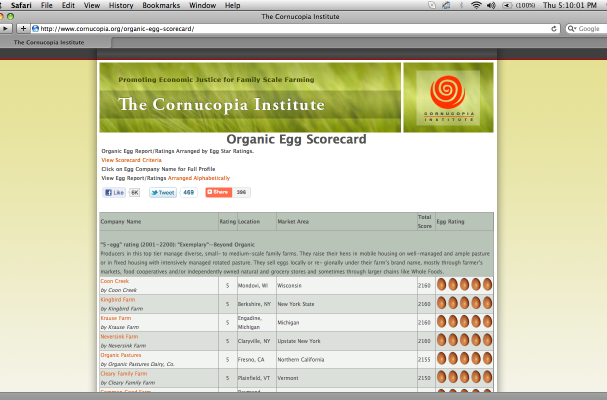Image resolution: width=607 pixels, height=400 pixels.
Task: Click the orange Share button
Action: coord(218,192)
